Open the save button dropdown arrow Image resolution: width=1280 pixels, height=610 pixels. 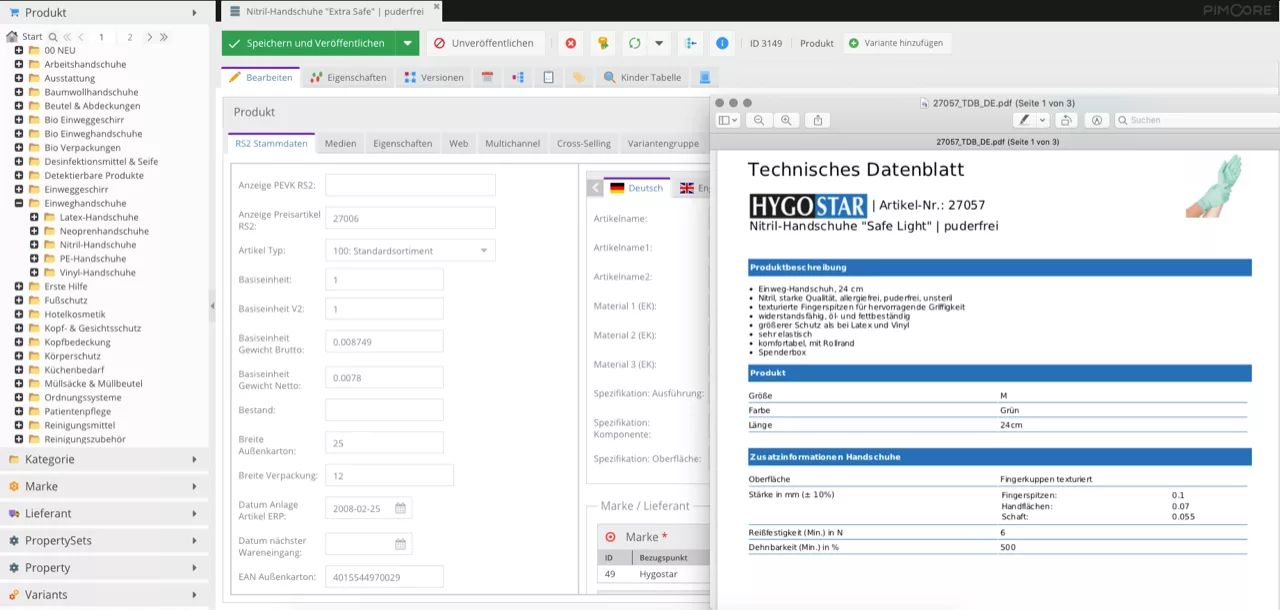coord(406,44)
